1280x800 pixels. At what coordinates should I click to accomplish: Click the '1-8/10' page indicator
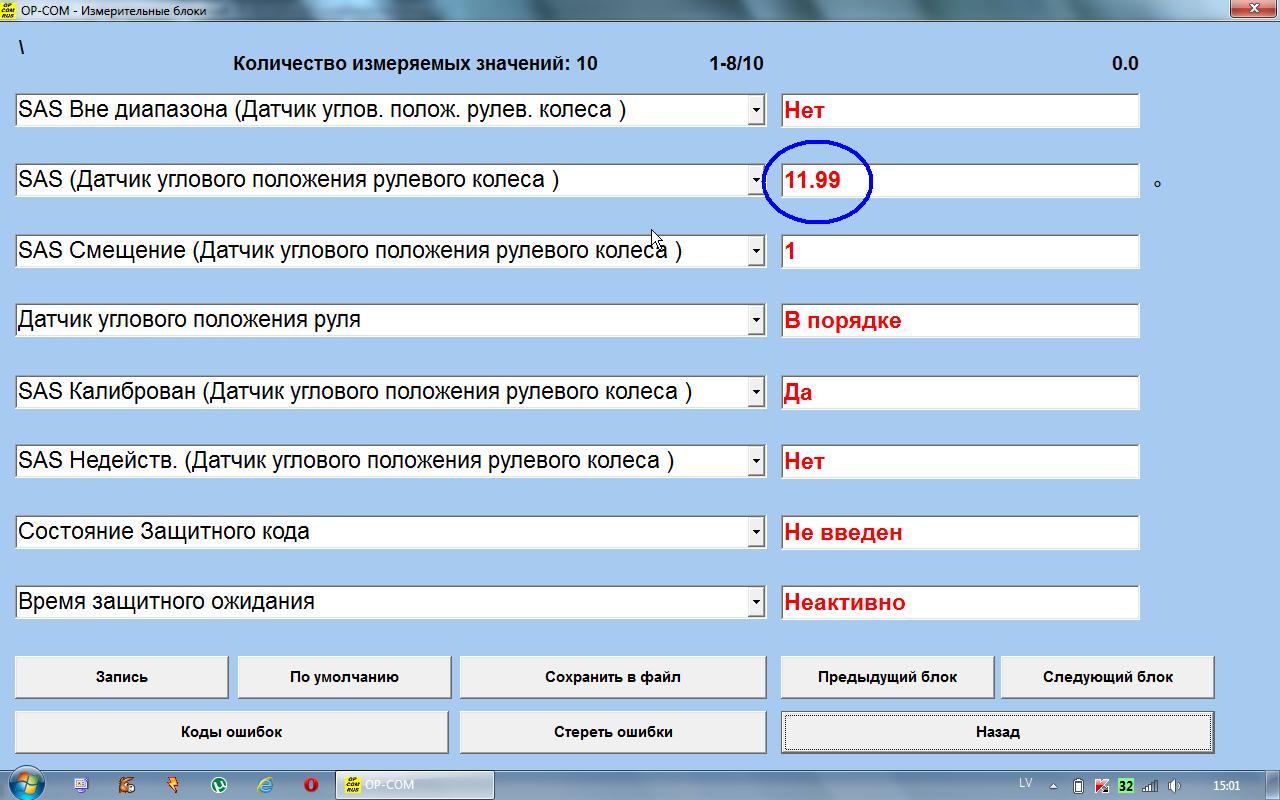click(736, 64)
